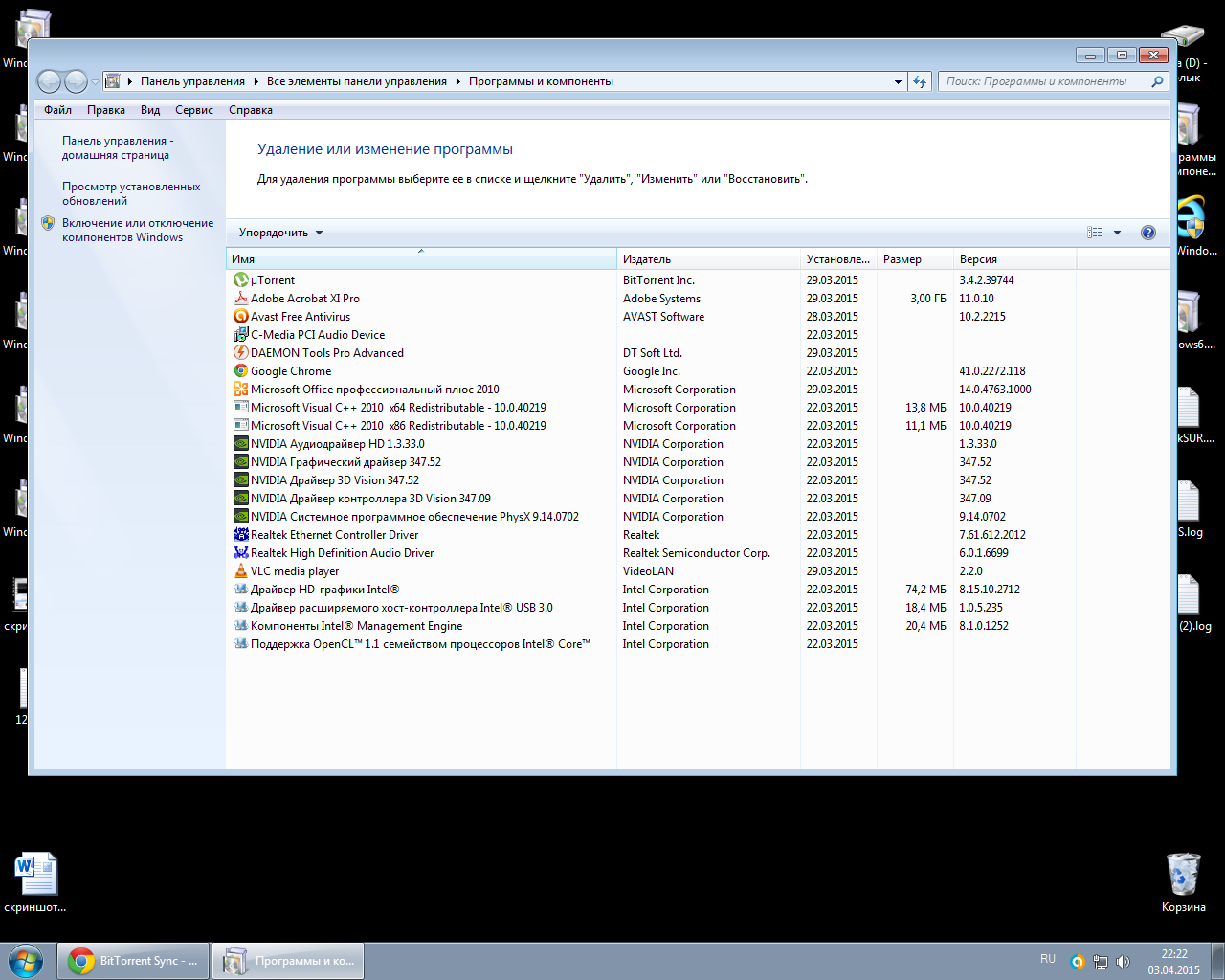The width and height of the screenshot is (1225, 980).
Task: Click the NVIDIA Графический драйвер icon
Action: pyautogui.click(x=241, y=462)
